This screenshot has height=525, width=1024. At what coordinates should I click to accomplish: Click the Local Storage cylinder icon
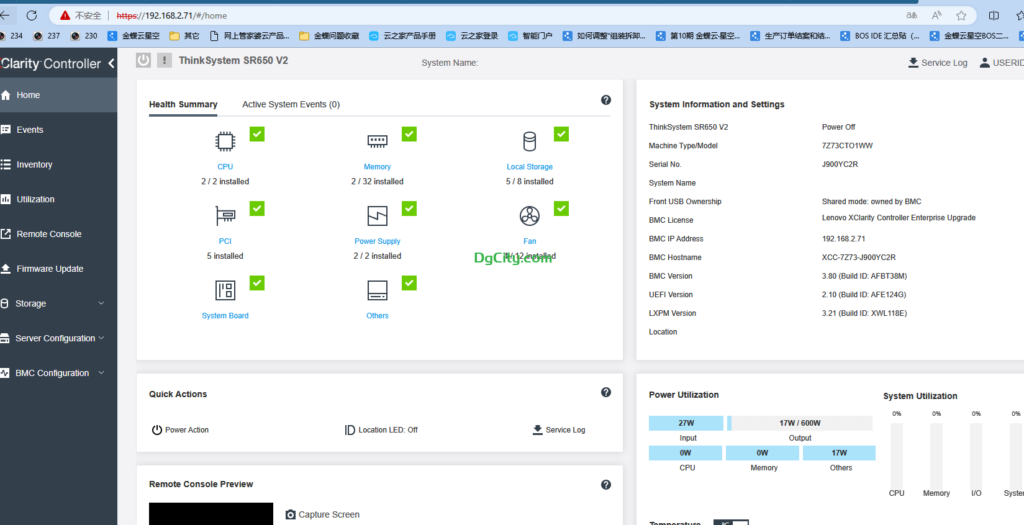click(x=529, y=141)
